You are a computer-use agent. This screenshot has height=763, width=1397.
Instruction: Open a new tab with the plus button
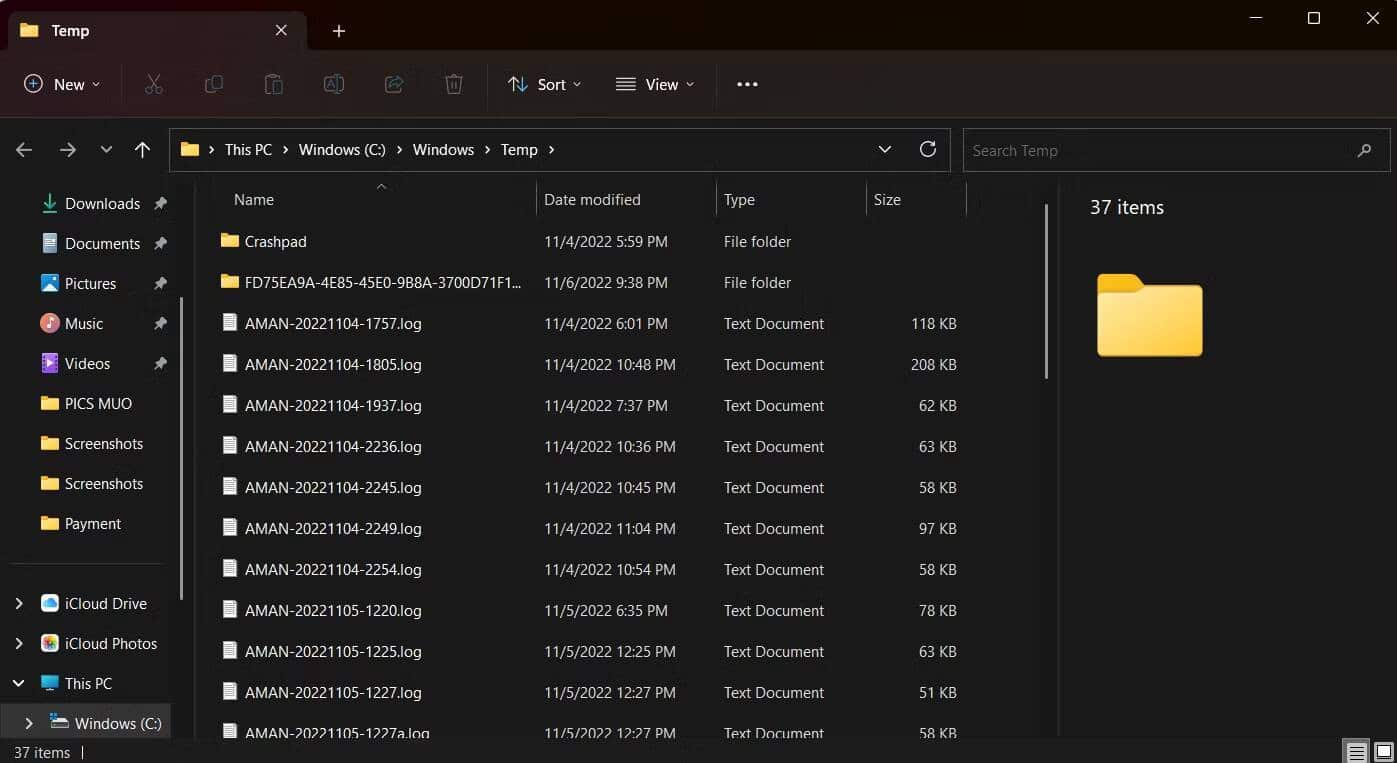point(338,31)
